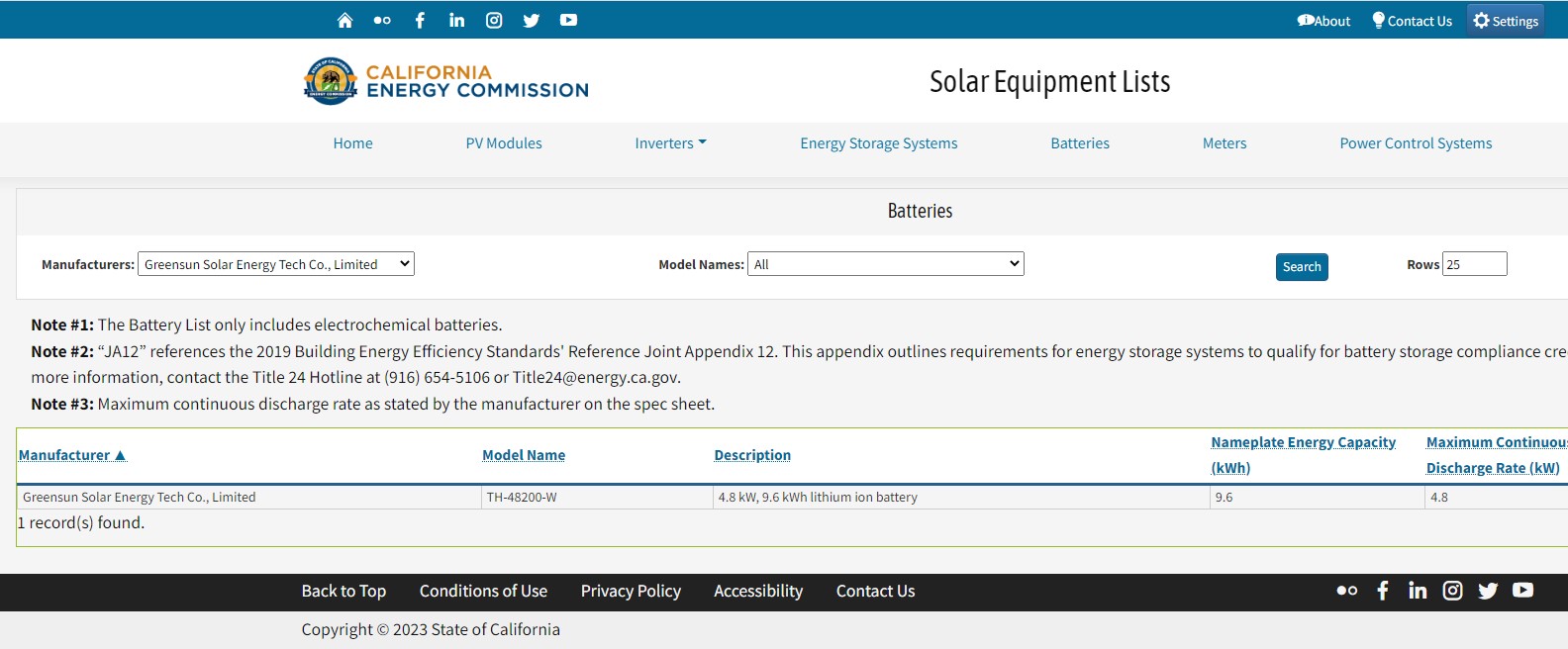
Task: Open Facebook icon in top bar
Action: [x=420, y=21]
